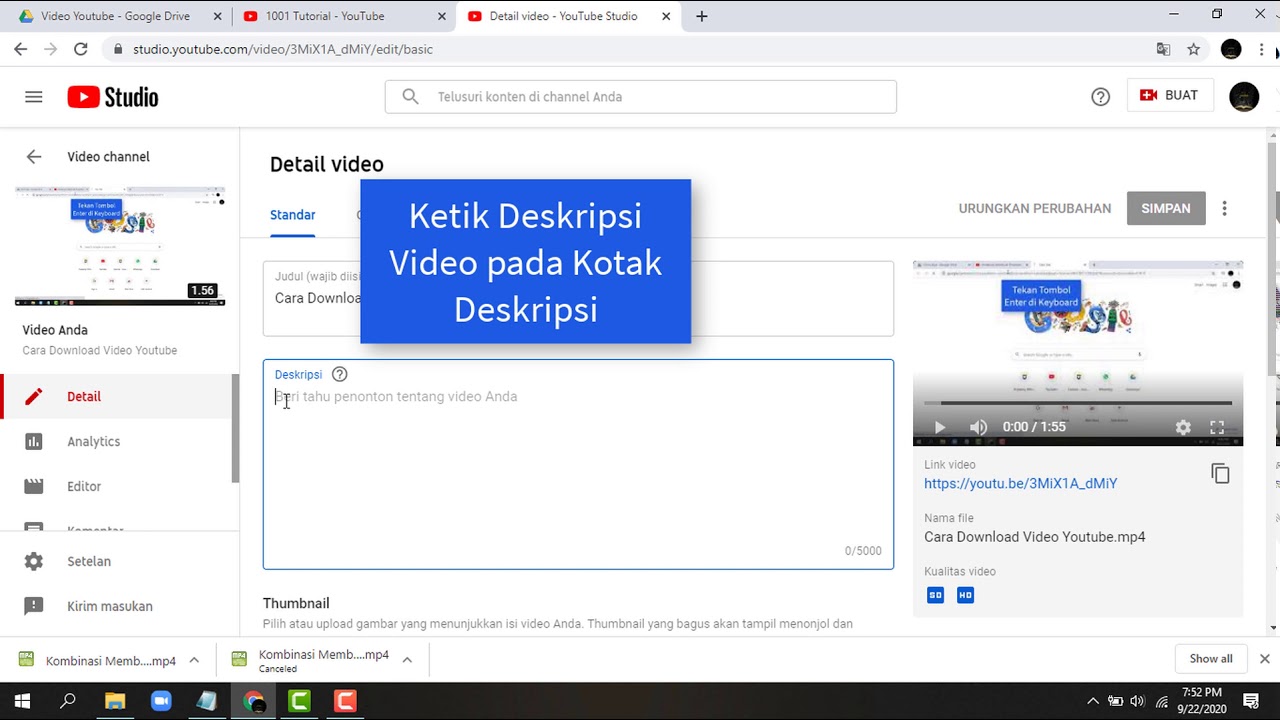
Task: Click the sidebar video thumbnail
Action: (120, 245)
